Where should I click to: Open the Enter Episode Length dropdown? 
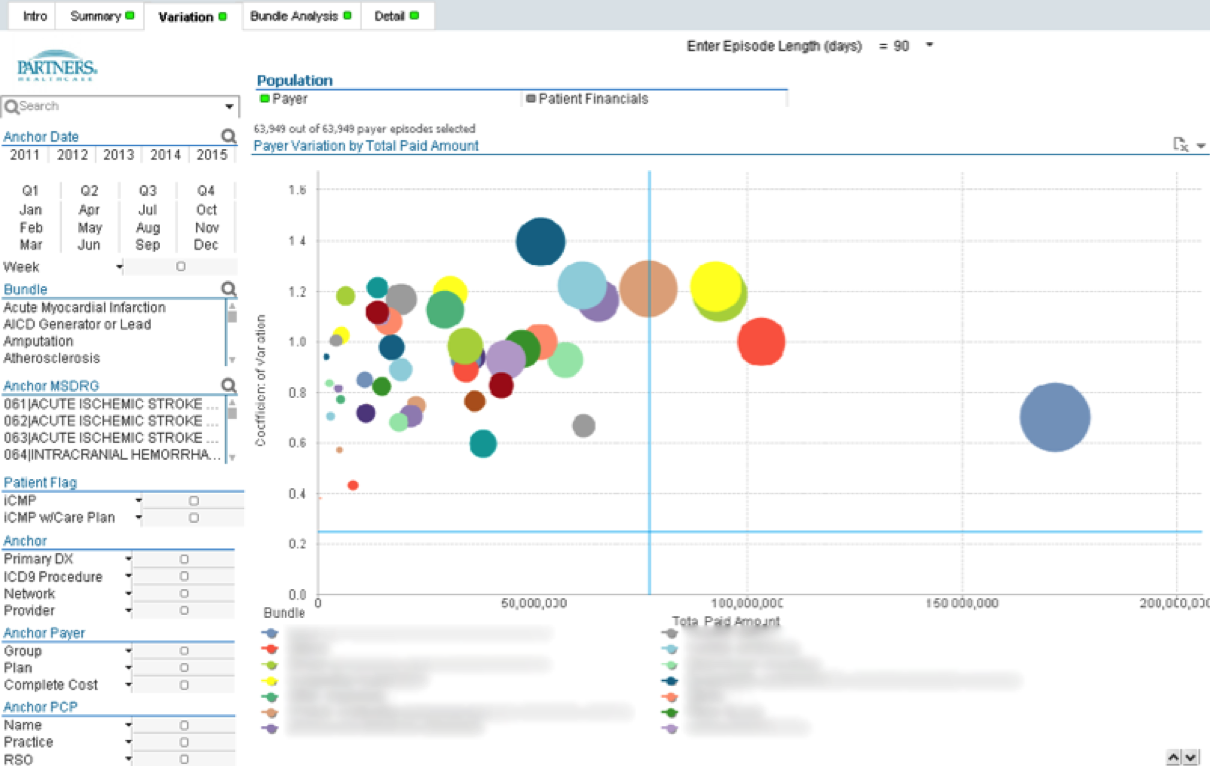pos(930,45)
